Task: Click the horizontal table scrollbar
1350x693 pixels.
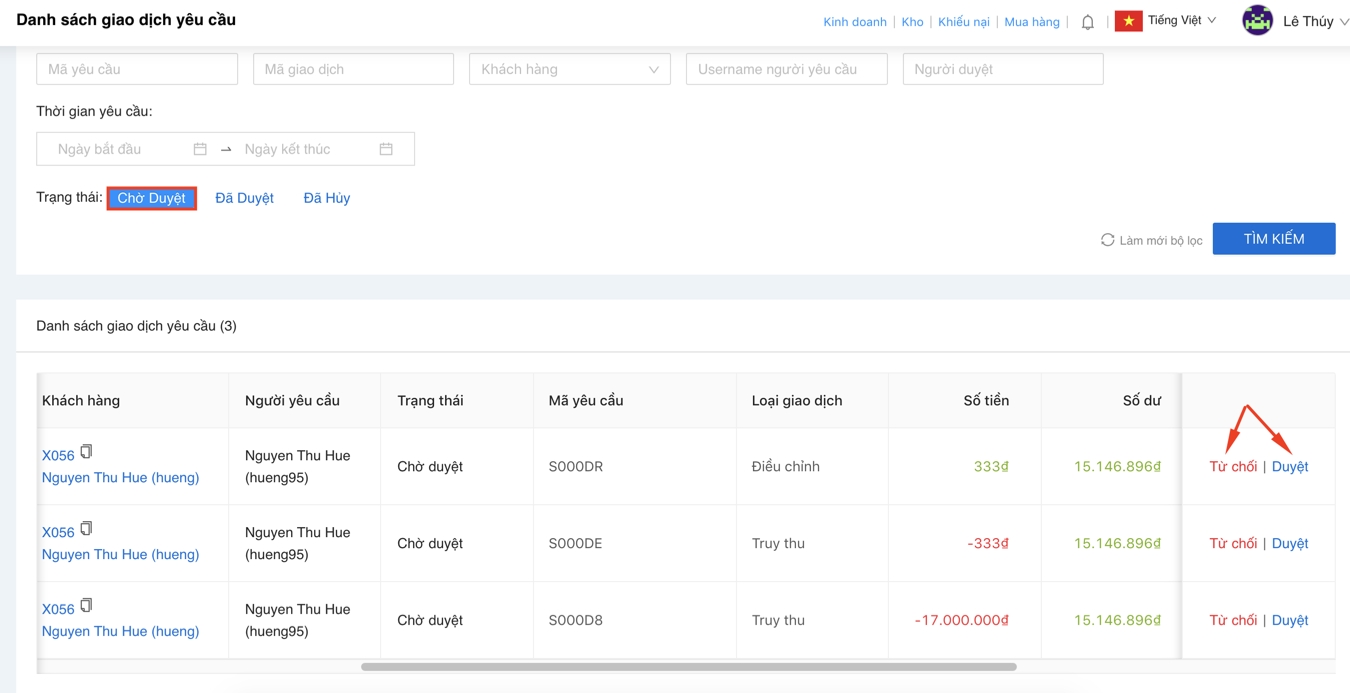Action: (x=688, y=666)
